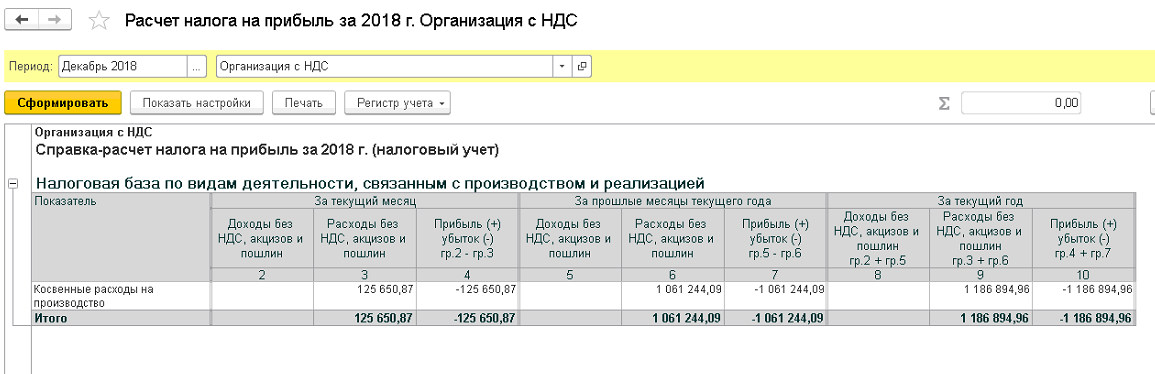Open period picker via ellipsis button
Viewport: 1155px width, 374px height.
point(196,66)
